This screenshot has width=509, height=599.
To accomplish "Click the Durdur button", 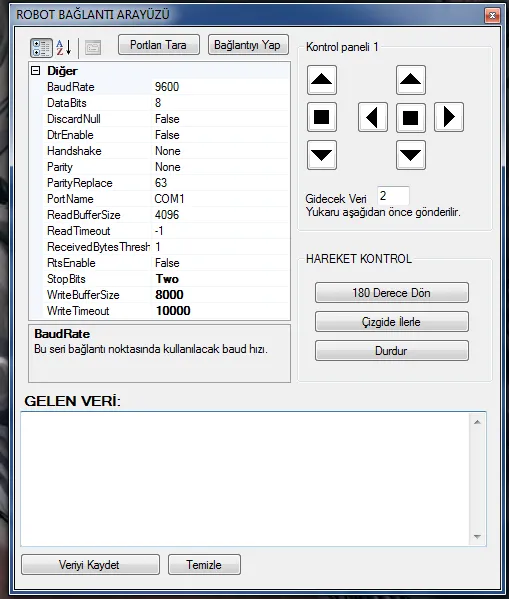I will [392, 351].
